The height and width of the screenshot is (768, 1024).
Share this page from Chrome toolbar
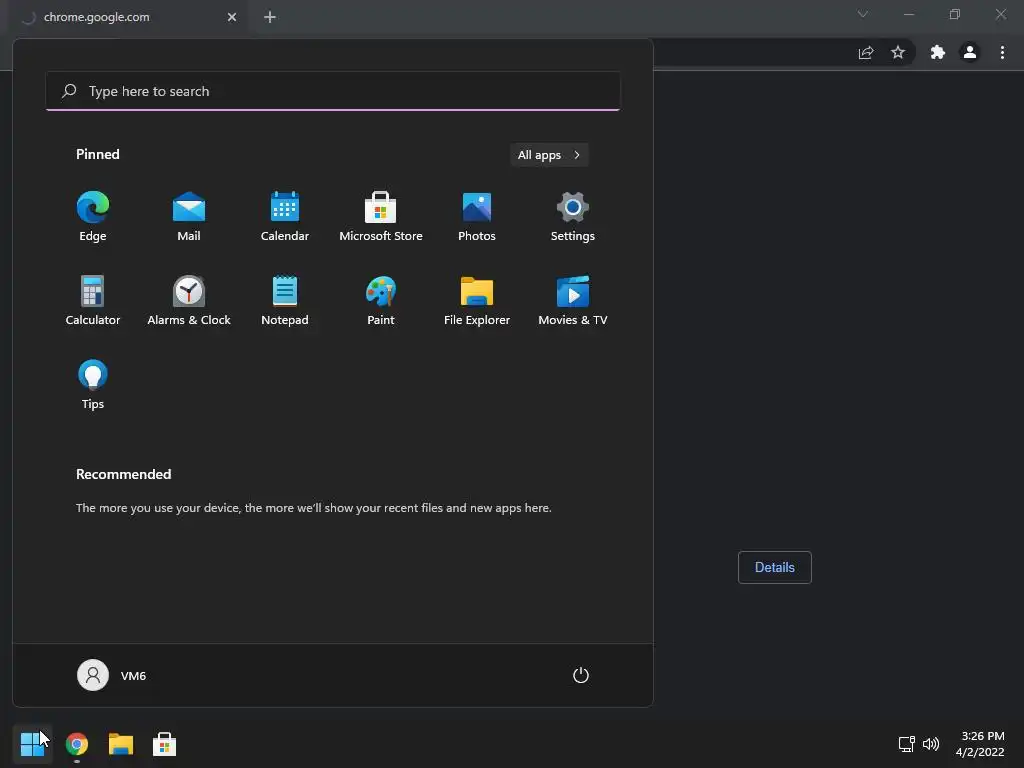pos(866,52)
